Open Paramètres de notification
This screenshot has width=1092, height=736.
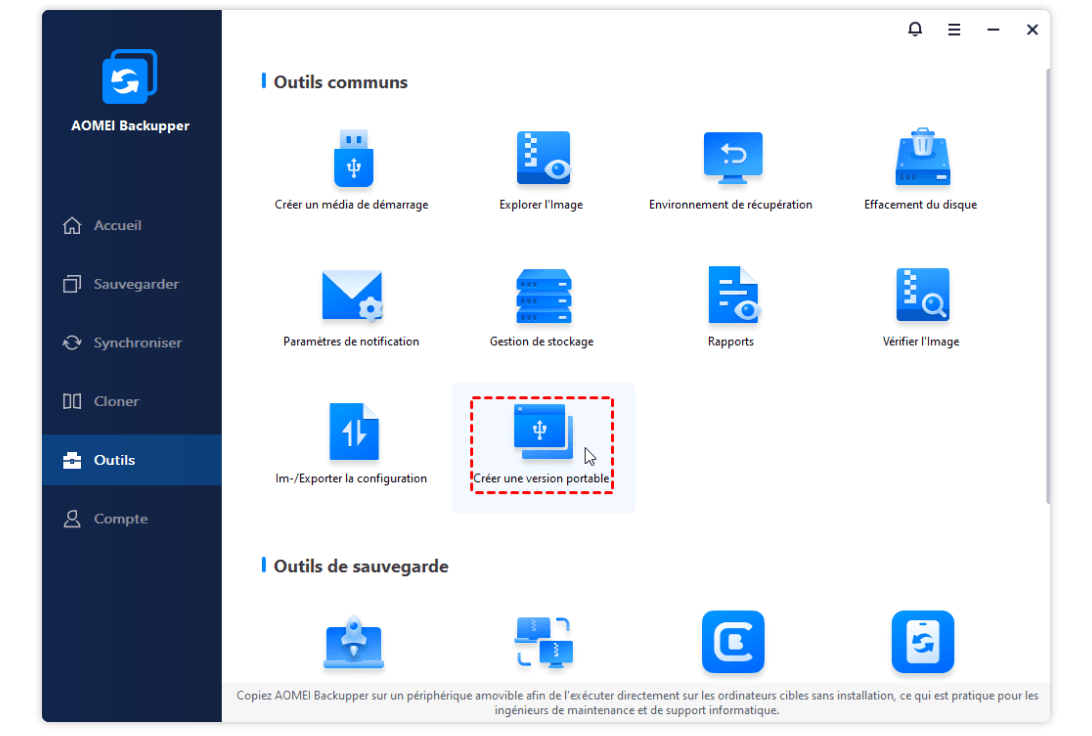(x=352, y=307)
